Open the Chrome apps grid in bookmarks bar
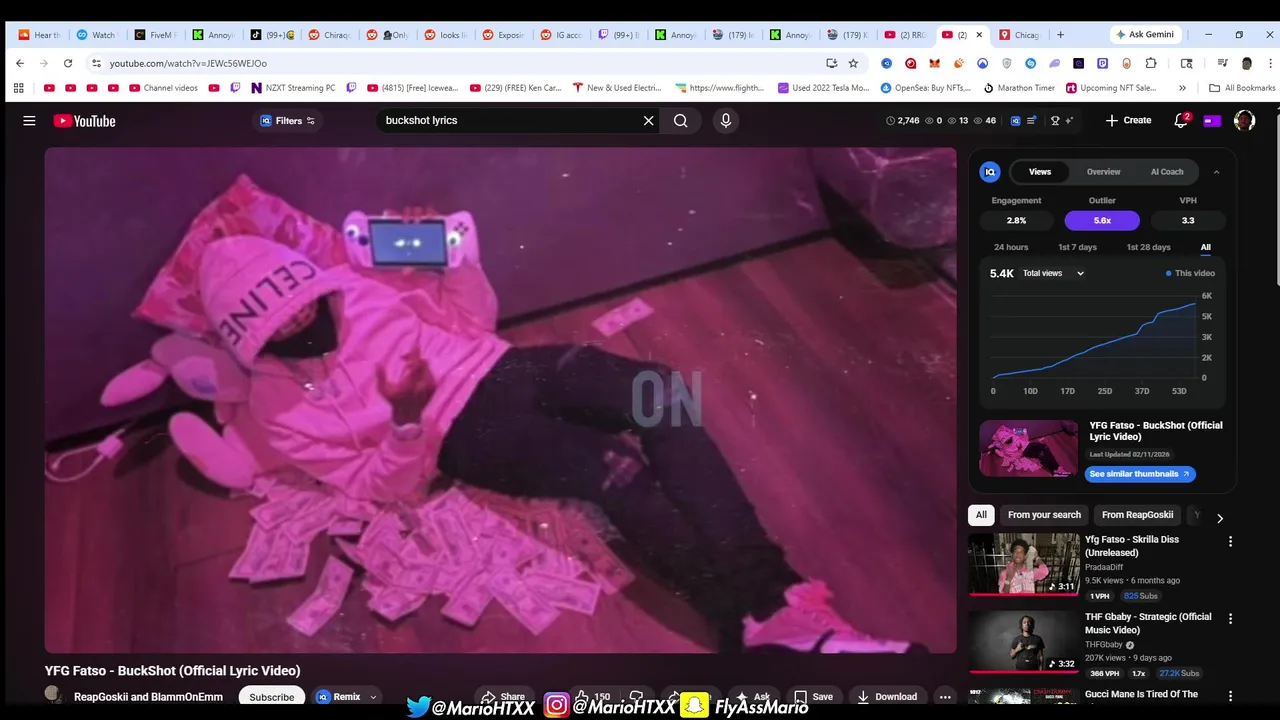1280x720 pixels. [x=18, y=88]
